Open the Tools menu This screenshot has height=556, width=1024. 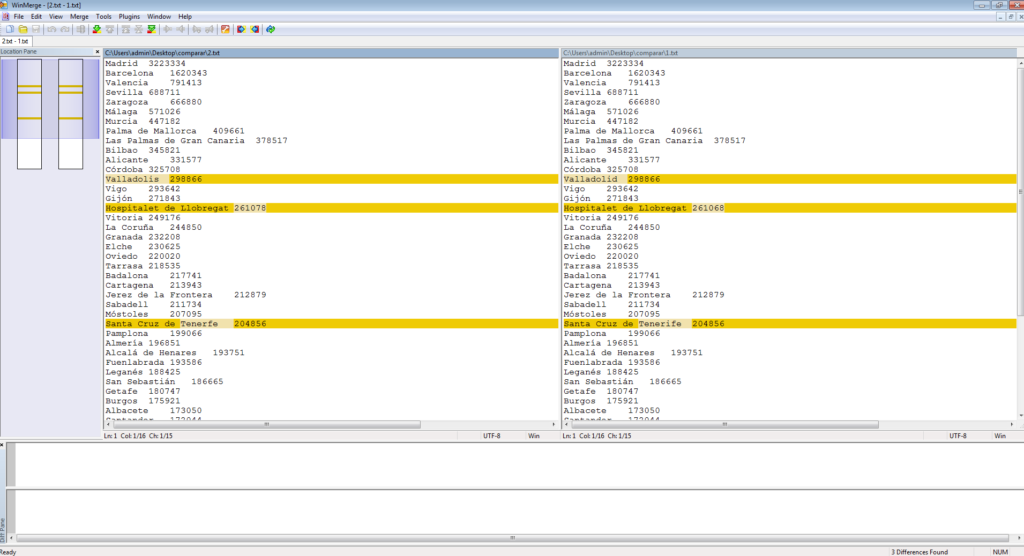tap(103, 16)
